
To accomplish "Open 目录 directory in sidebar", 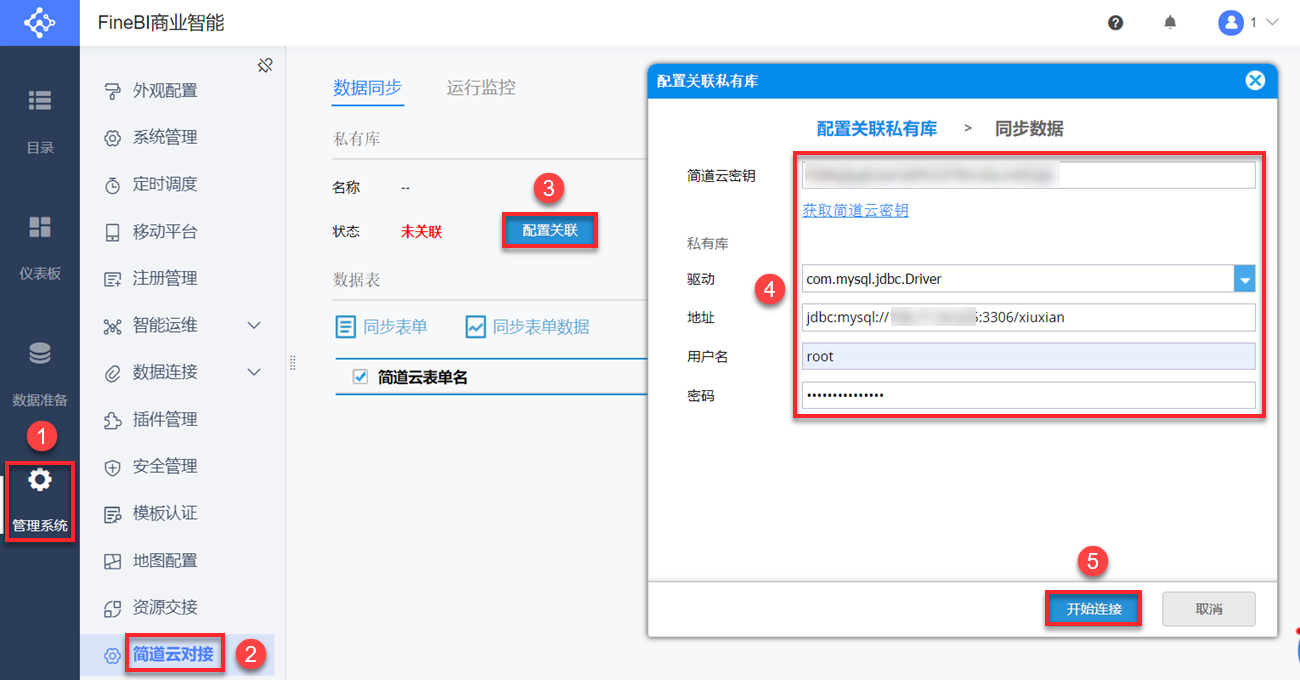I will pos(40,120).
